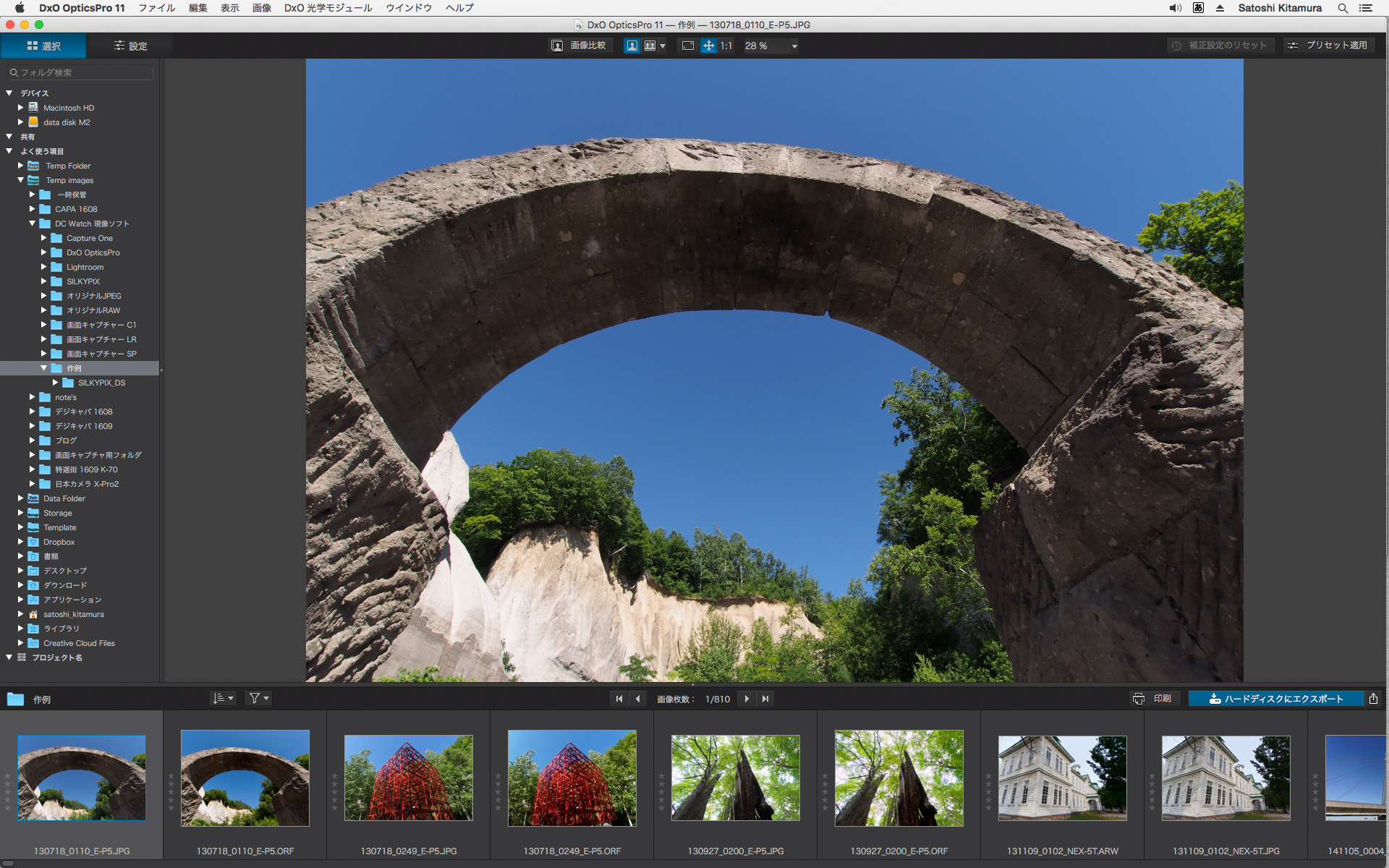Click the share icon beside export
This screenshot has height=868, width=1389.
[x=1373, y=699]
